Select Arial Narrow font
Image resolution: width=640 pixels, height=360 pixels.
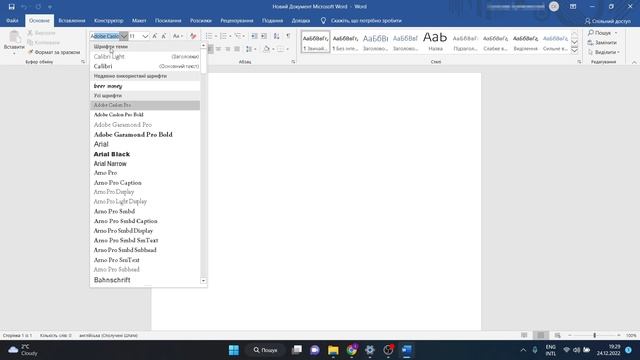click(145, 164)
